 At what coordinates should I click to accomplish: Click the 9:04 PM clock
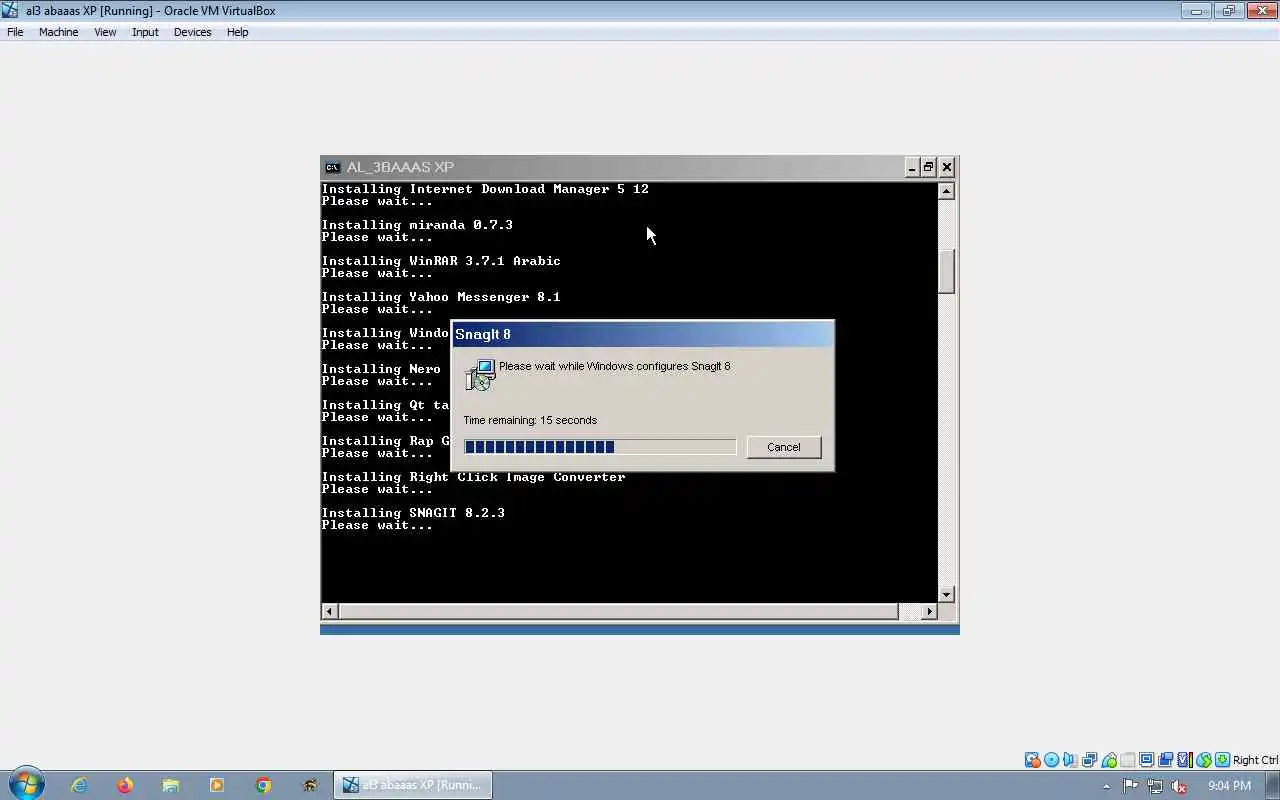coord(1229,786)
